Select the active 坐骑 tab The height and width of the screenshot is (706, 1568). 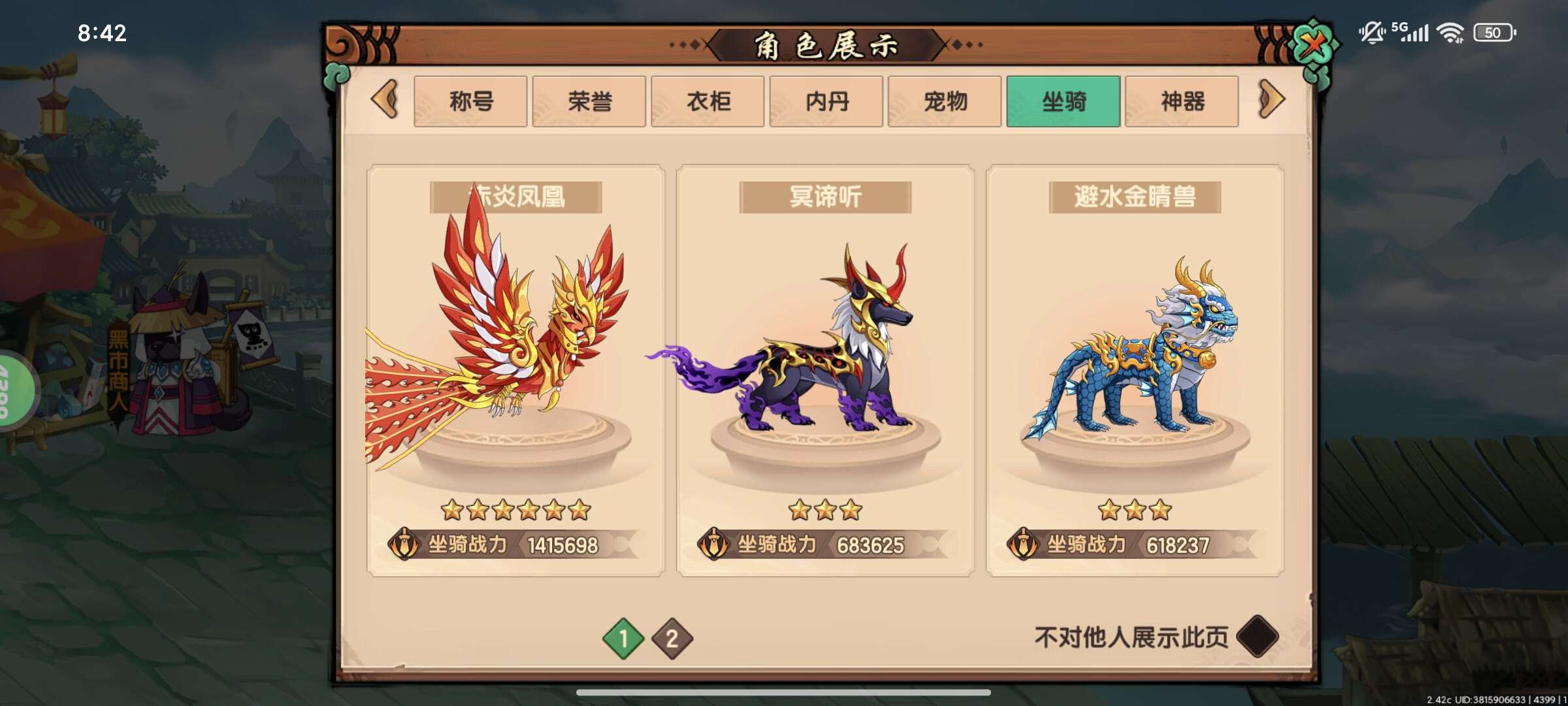point(1064,101)
